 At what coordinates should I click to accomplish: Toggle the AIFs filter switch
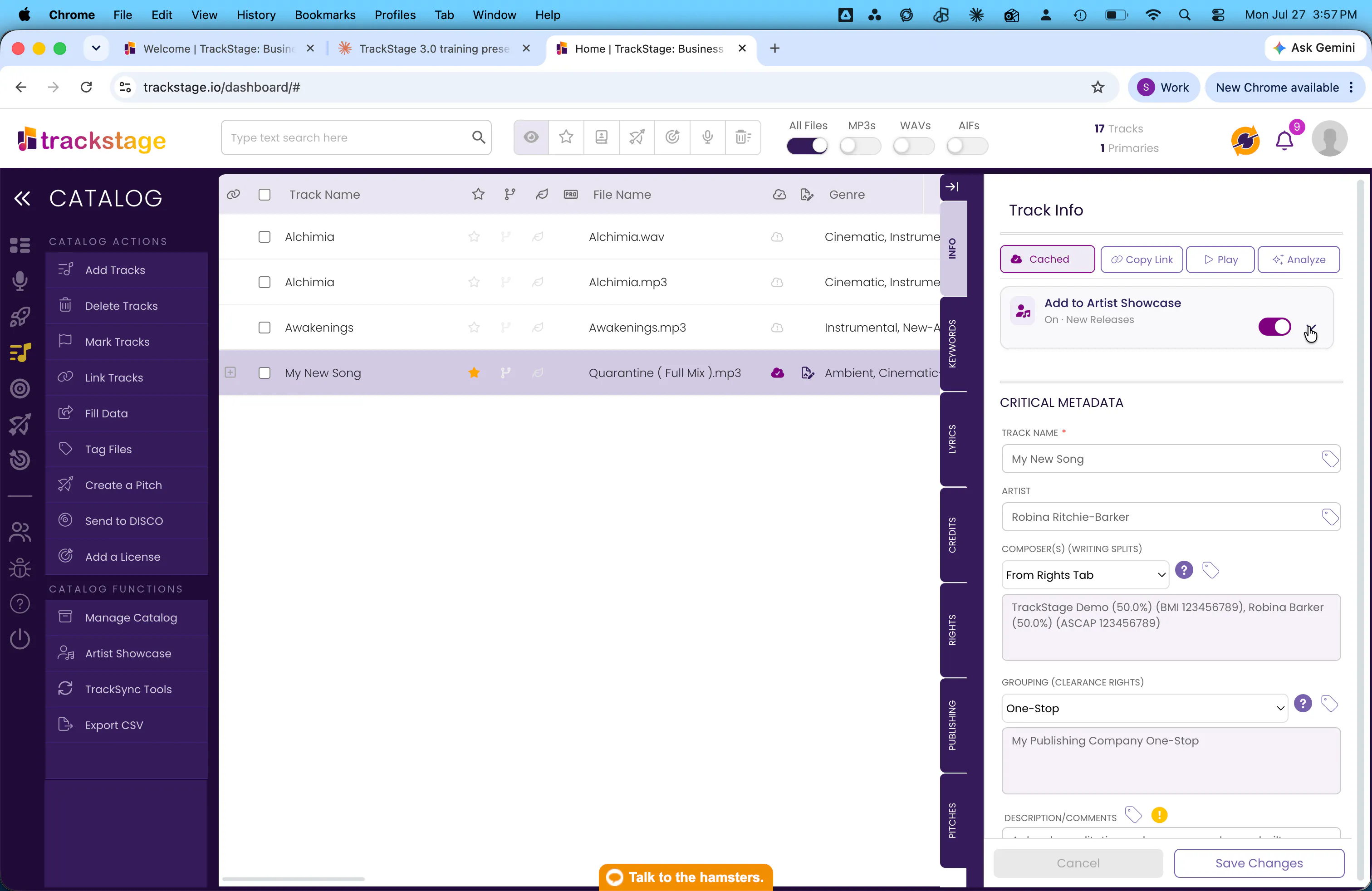[967, 146]
